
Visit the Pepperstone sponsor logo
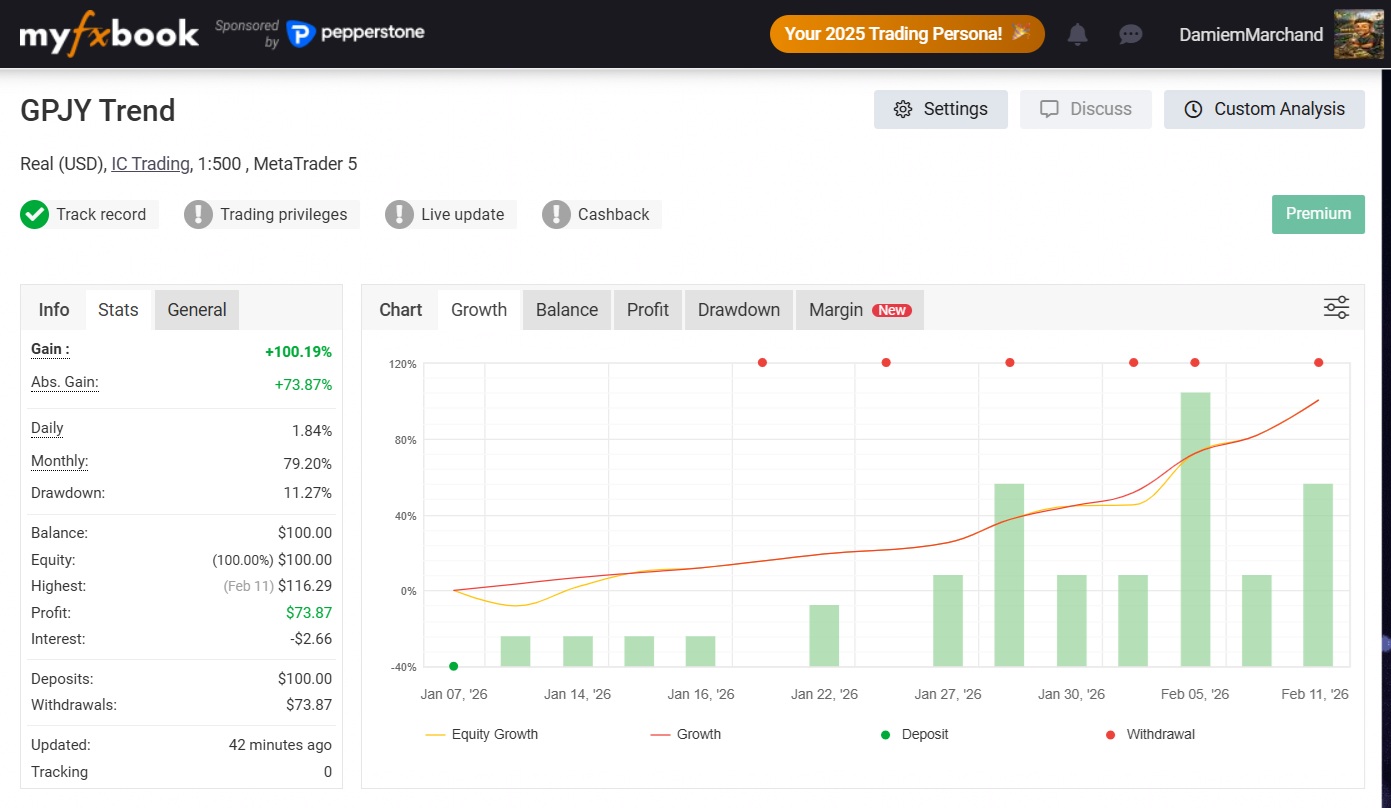tap(355, 33)
